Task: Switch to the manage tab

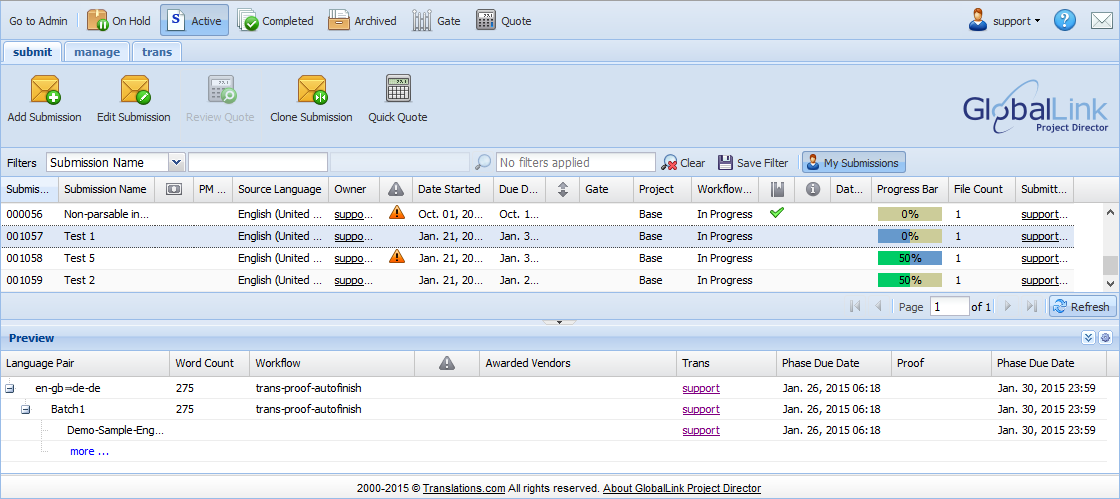Action: (97, 52)
